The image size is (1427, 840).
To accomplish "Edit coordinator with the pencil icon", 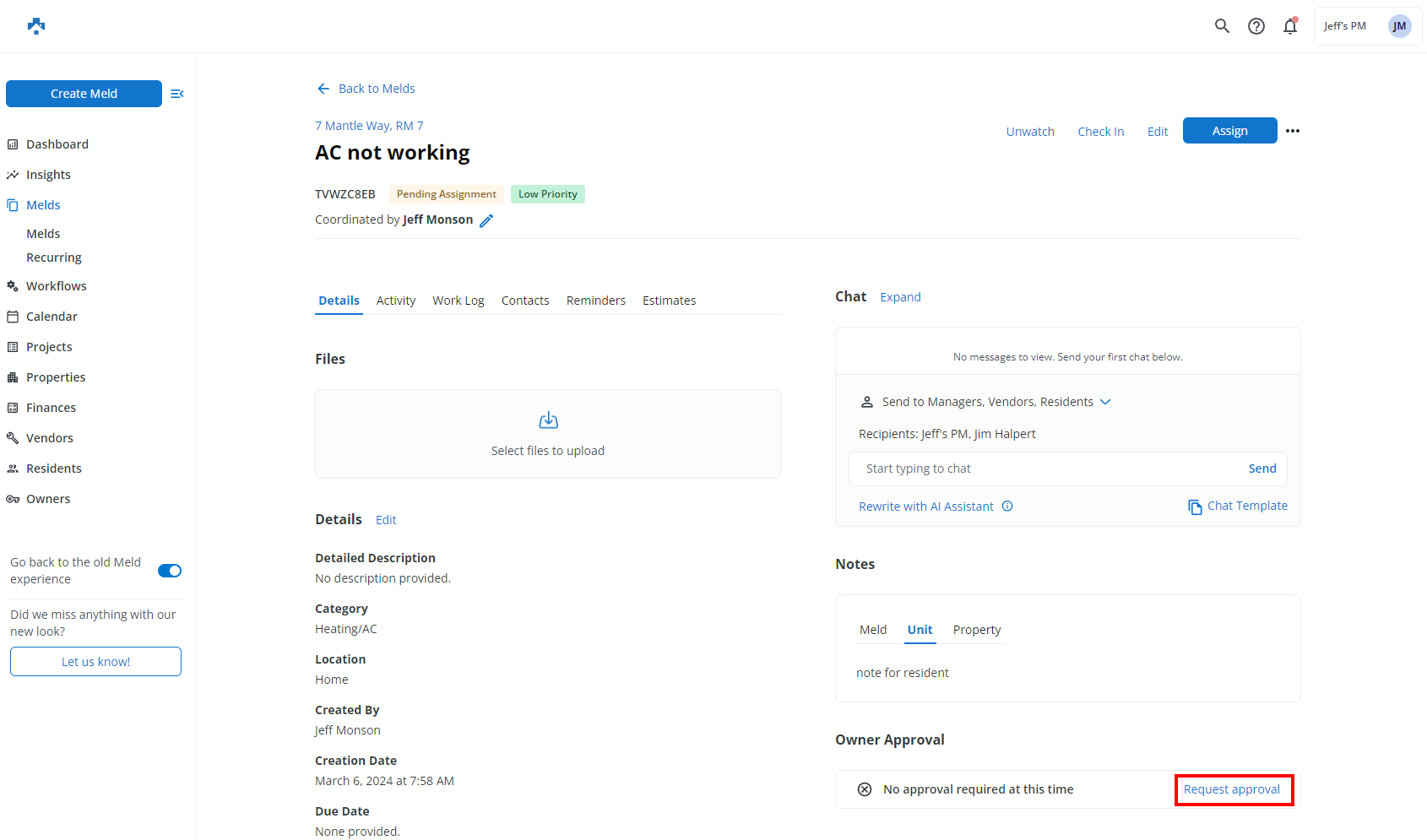I will tap(486, 220).
